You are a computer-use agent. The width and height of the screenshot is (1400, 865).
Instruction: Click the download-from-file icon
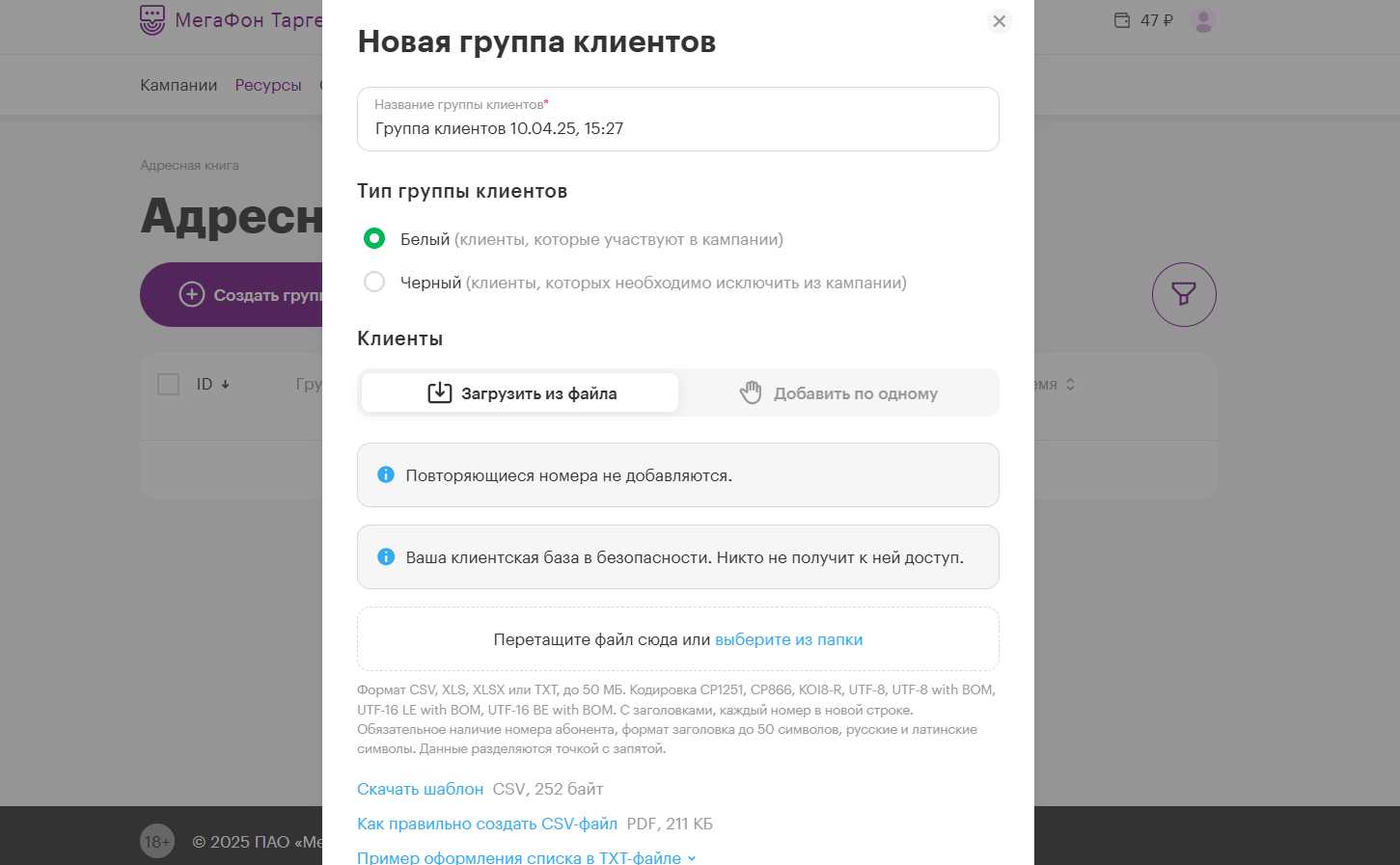click(439, 392)
